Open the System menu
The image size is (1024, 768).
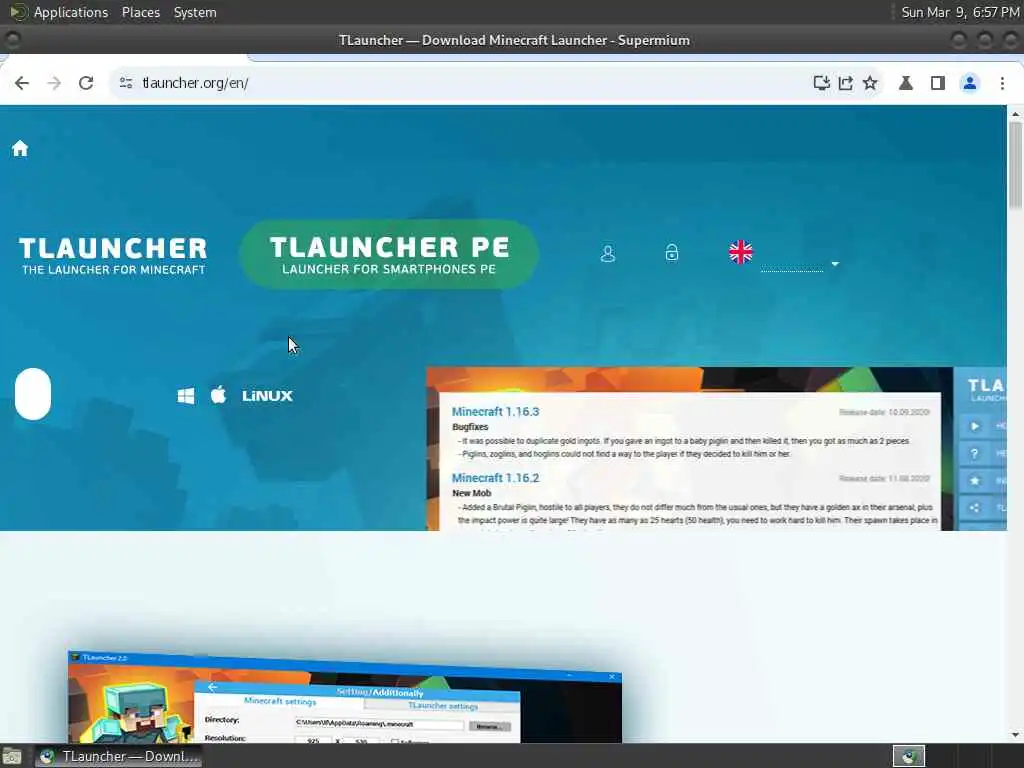[195, 12]
